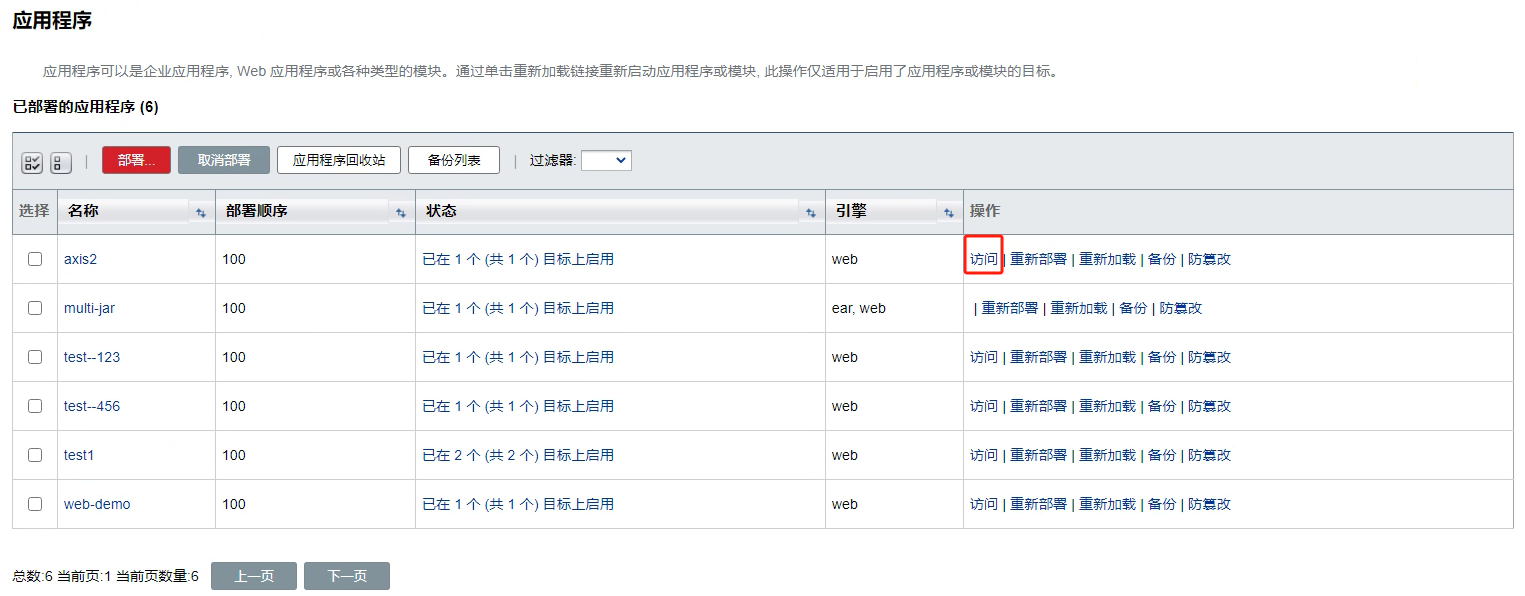Sort by 部署顺序 column sort icon

pos(401,213)
